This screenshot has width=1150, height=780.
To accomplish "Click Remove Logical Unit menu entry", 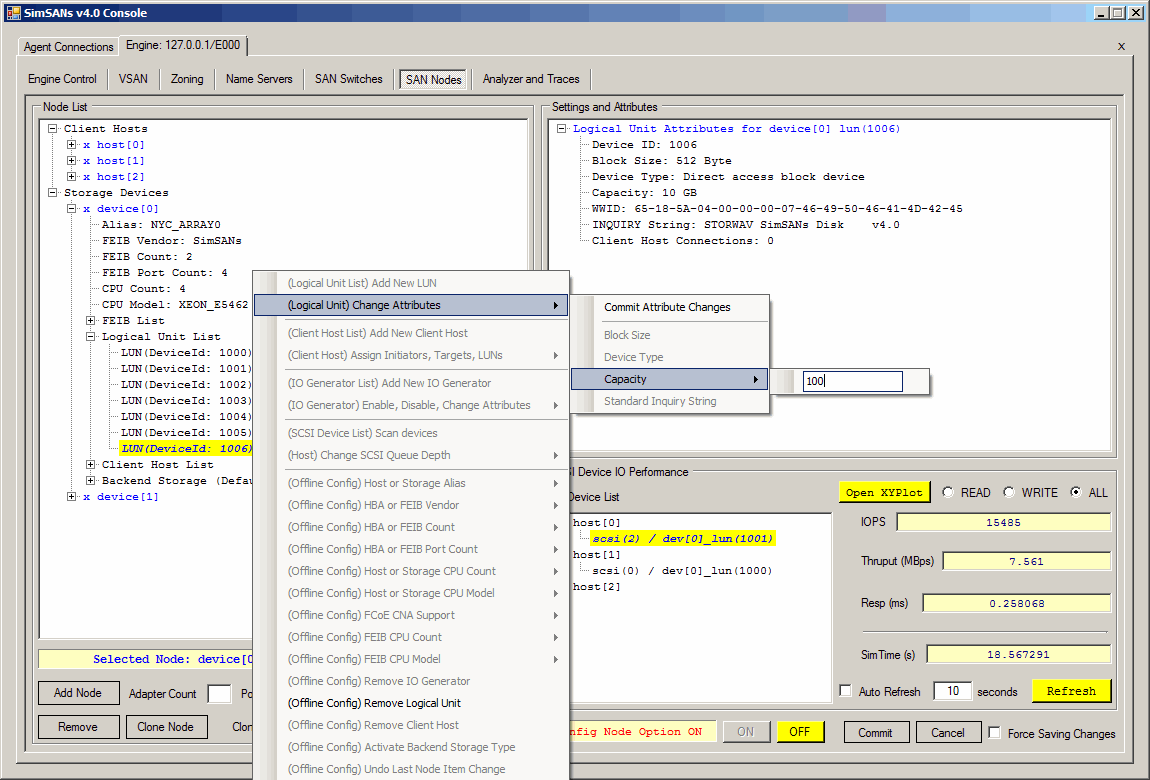I will tap(374, 703).
